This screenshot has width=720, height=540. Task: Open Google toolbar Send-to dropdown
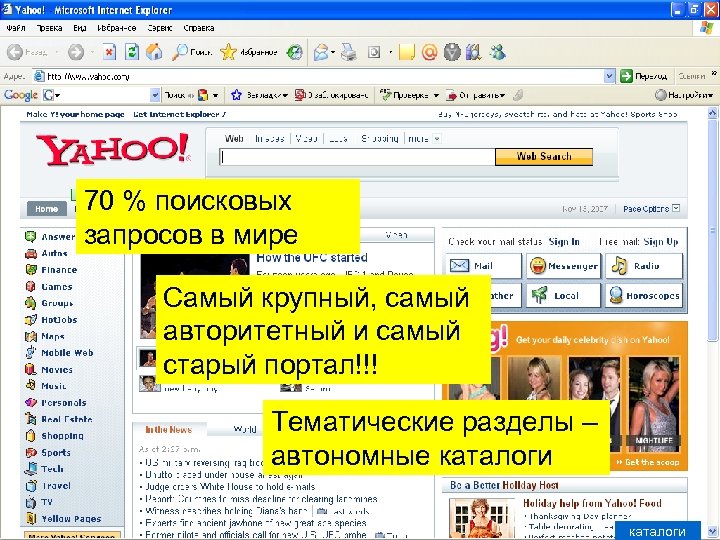(476, 95)
